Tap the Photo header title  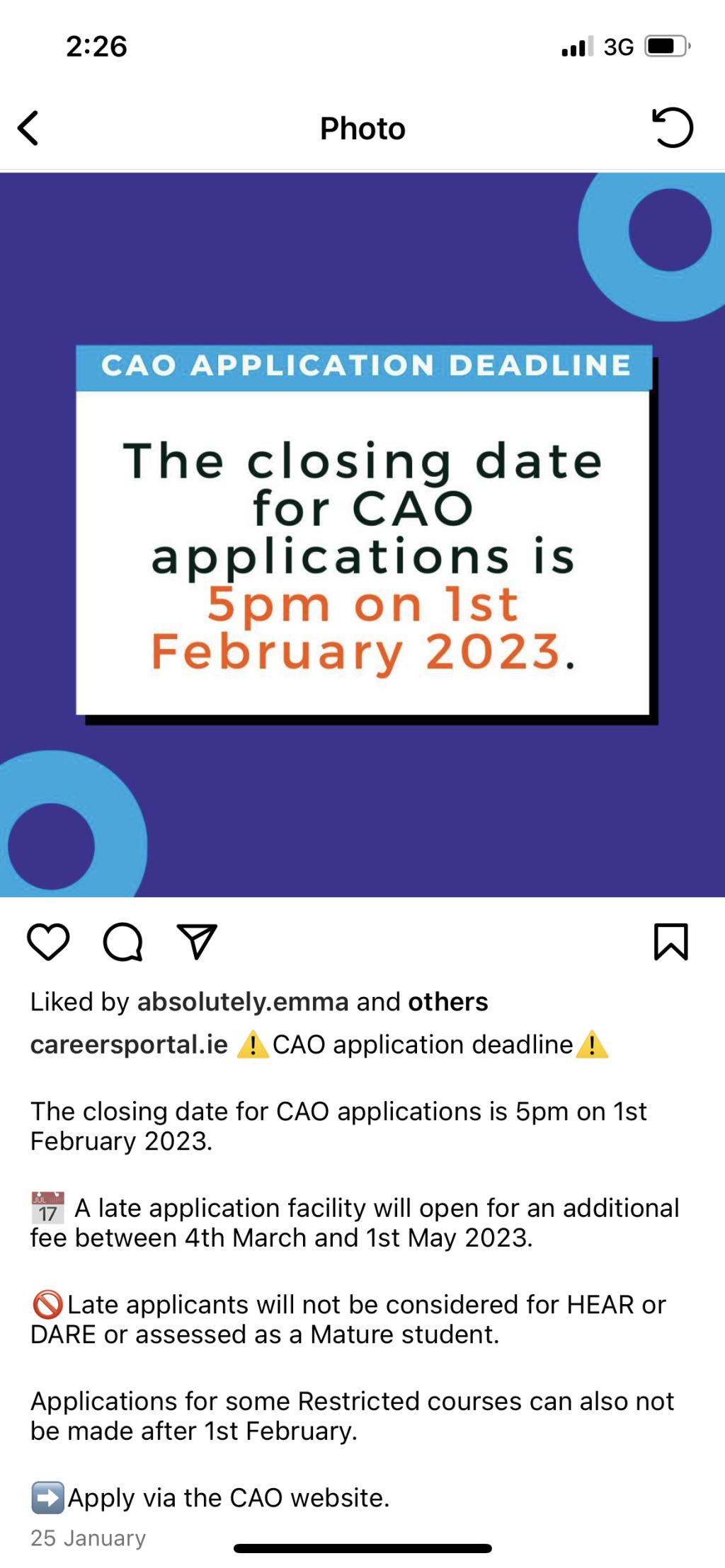[362, 129]
